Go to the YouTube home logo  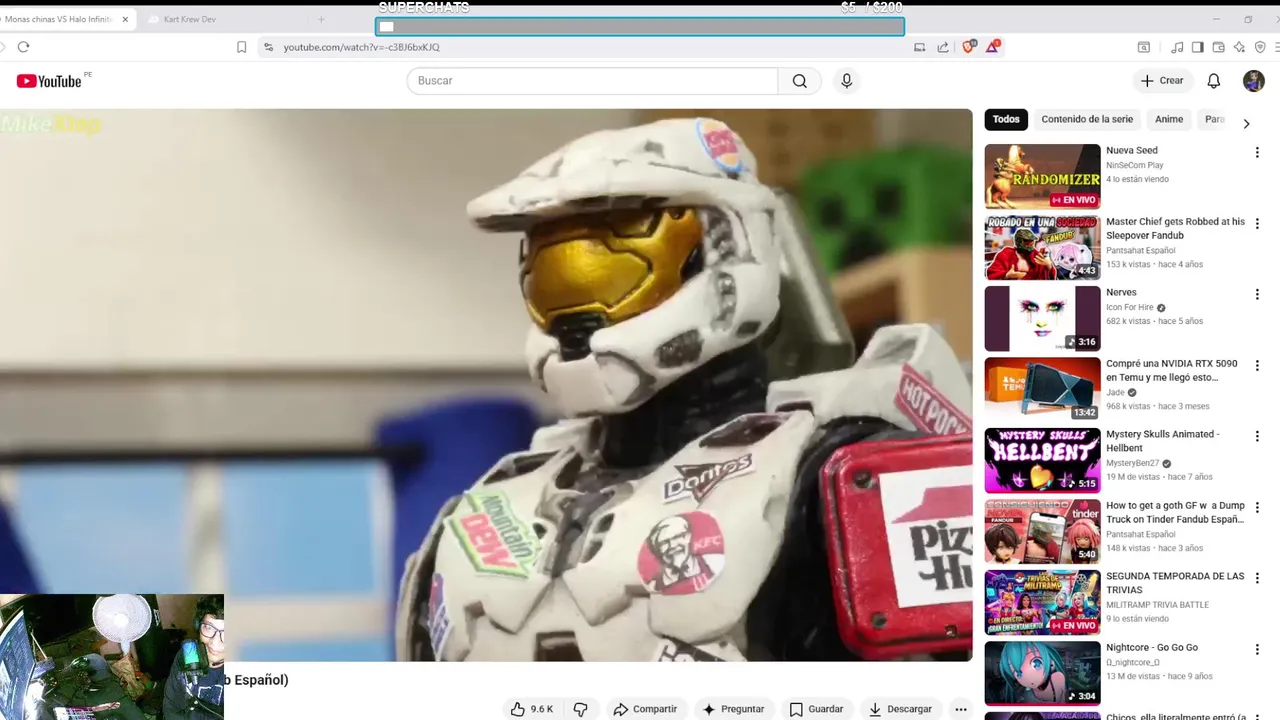tap(49, 81)
